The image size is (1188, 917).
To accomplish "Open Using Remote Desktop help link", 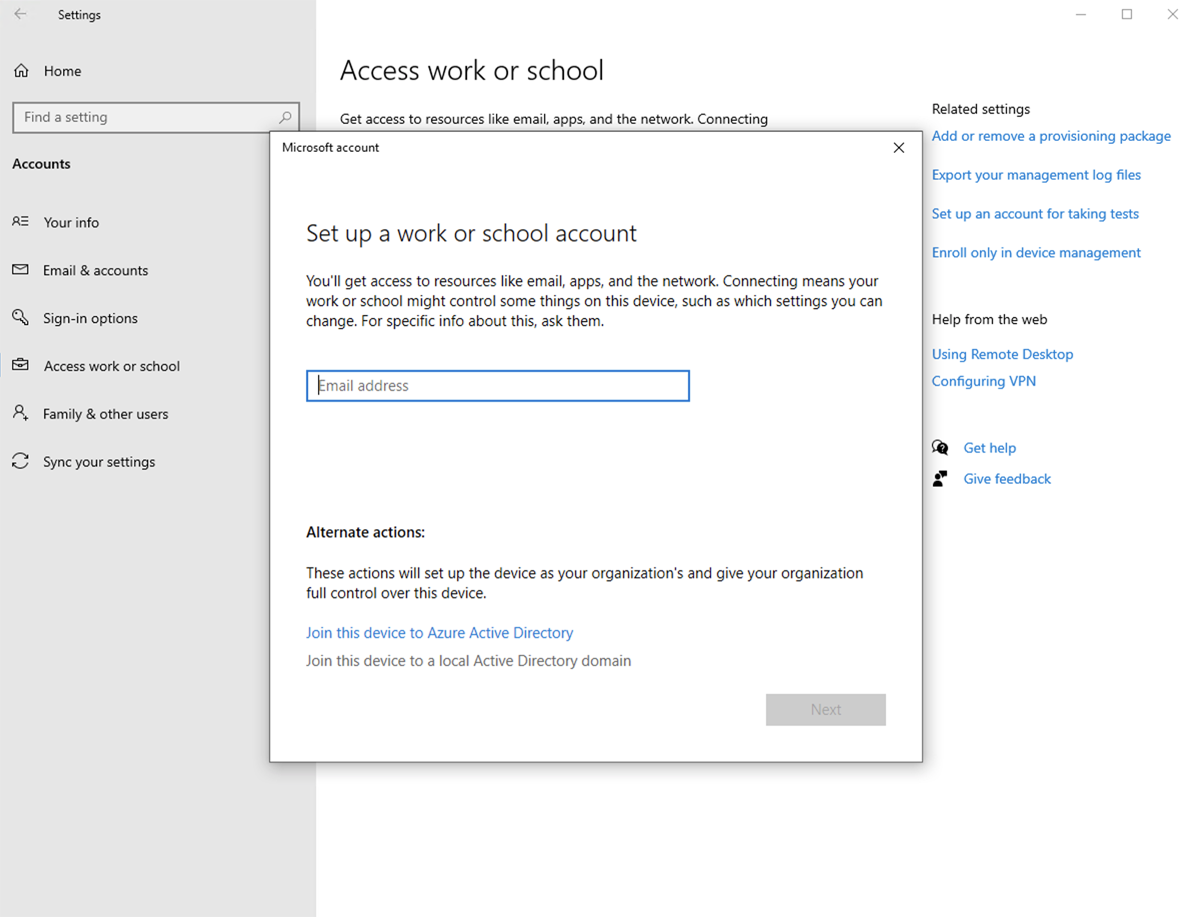I will tap(1002, 354).
